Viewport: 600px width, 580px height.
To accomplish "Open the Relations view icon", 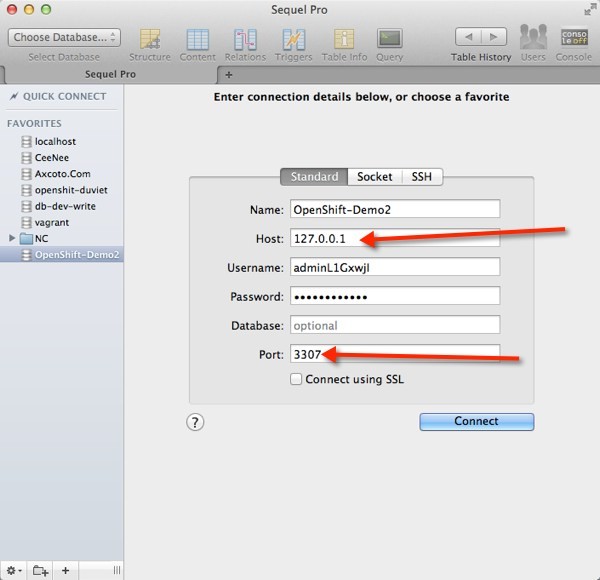I will (245, 39).
